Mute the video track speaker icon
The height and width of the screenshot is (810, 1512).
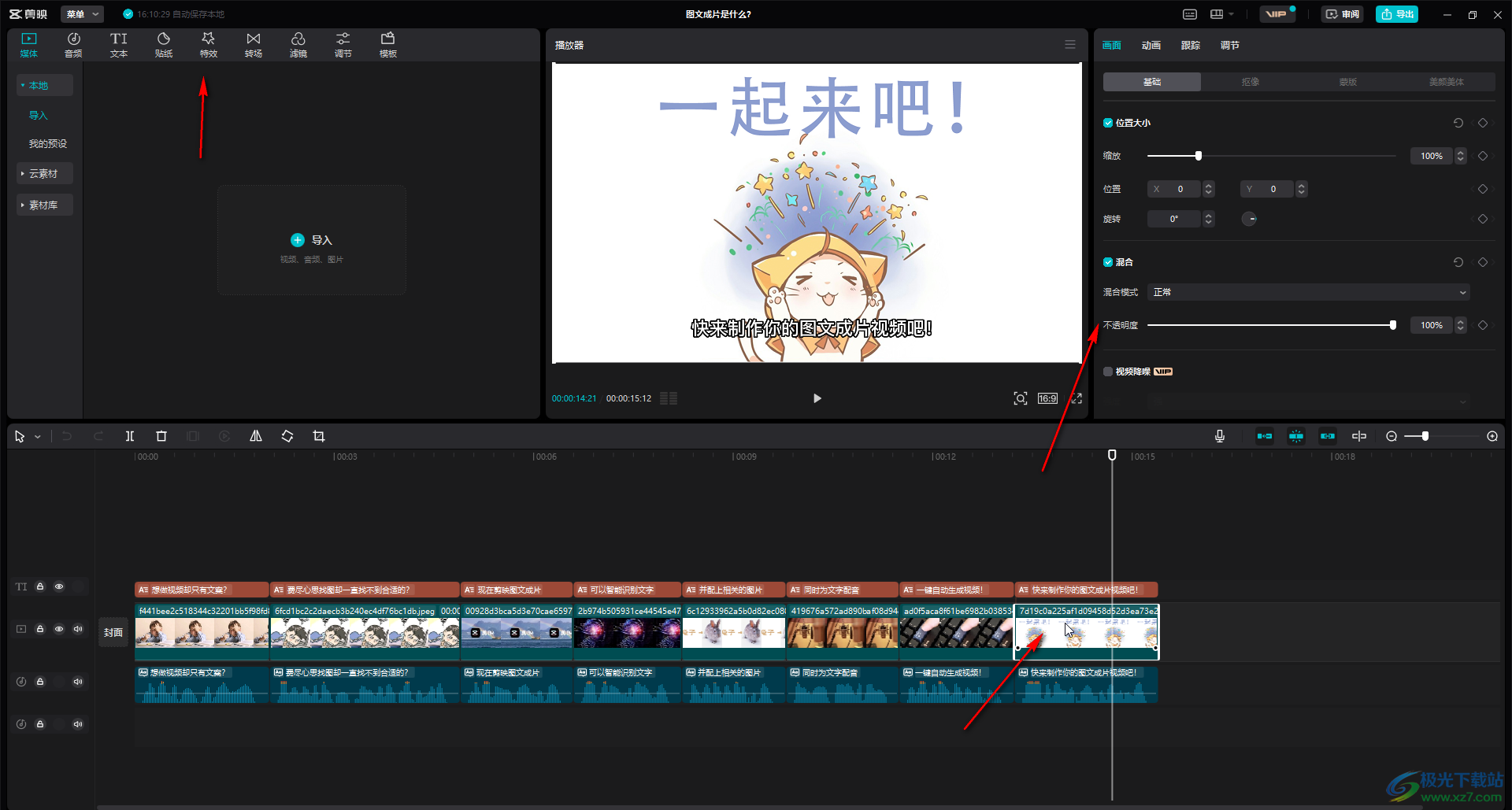pyautogui.click(x=78, y=629)
